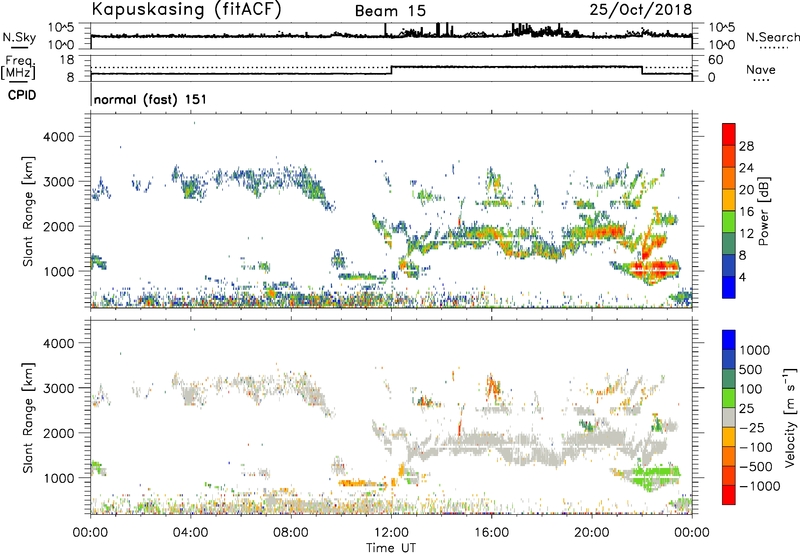Image resolution: width=800 pixels, height=554 pixels.
Task: Pick the yellow-orange 16–20 dB power swatch
Action: (x=729, y=199)
